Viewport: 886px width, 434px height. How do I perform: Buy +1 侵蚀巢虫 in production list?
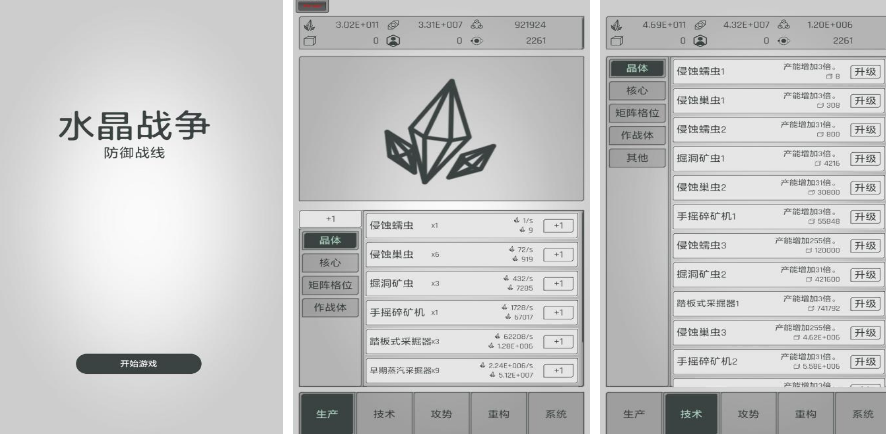558,255
